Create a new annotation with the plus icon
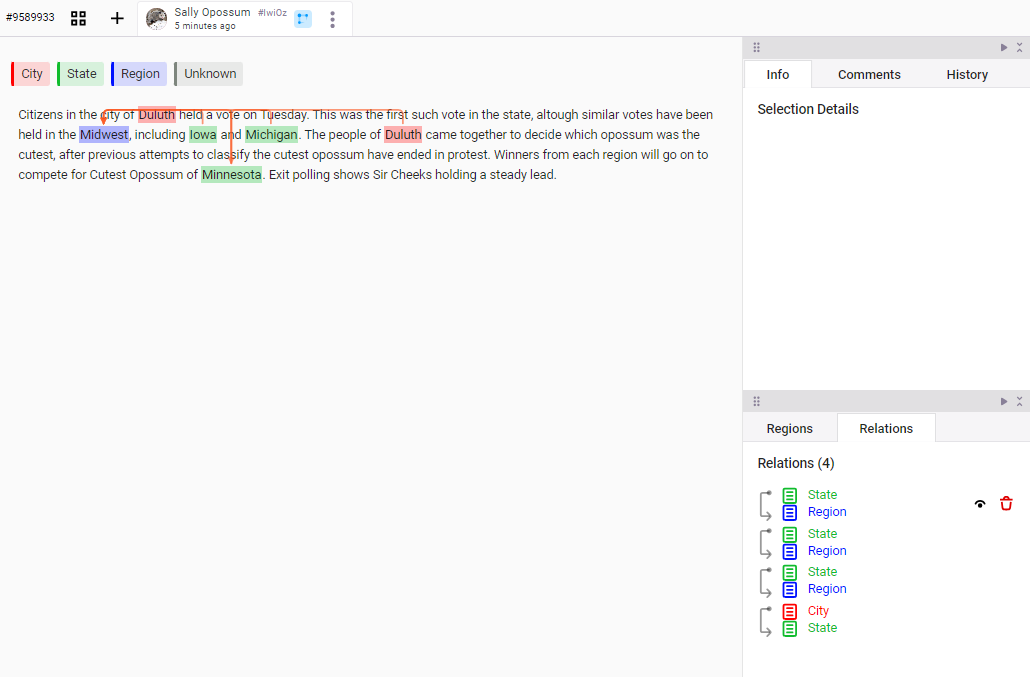This screenshot has width=1030, height=677. pos(117,18)
